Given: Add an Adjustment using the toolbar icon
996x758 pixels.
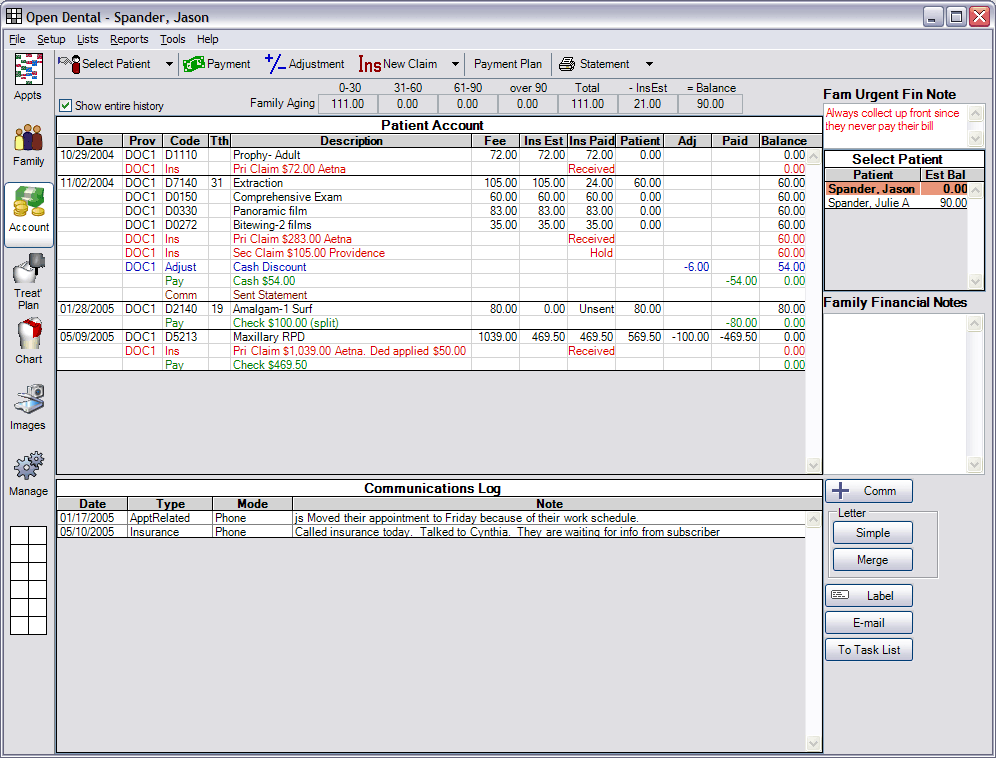Looking at the screenshot, I should pos(304,63).
